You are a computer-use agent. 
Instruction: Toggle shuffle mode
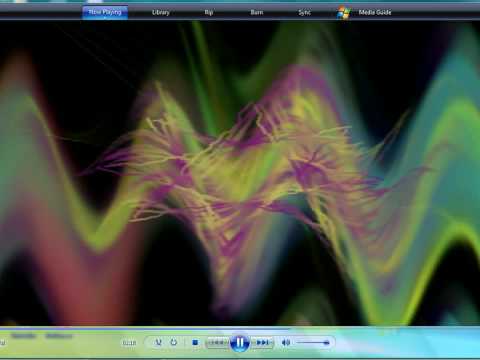(159, 342)
